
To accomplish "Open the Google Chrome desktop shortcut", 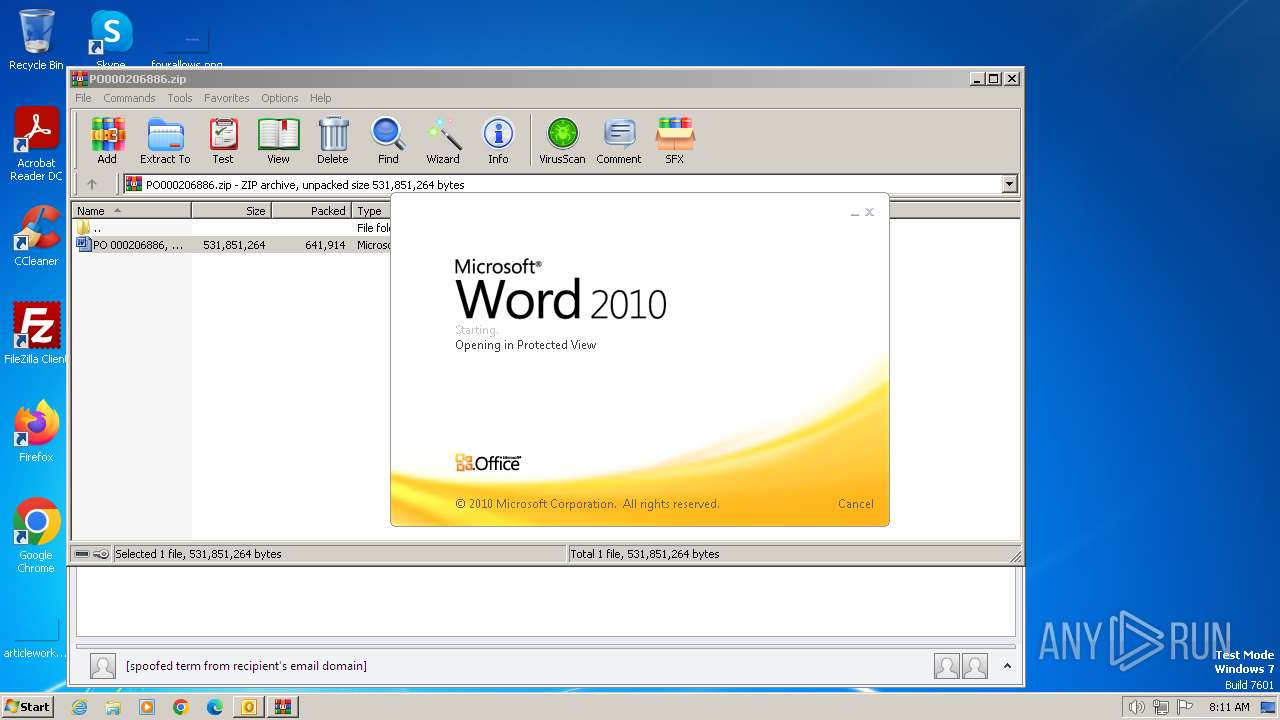I will click(x=36, y=535).
